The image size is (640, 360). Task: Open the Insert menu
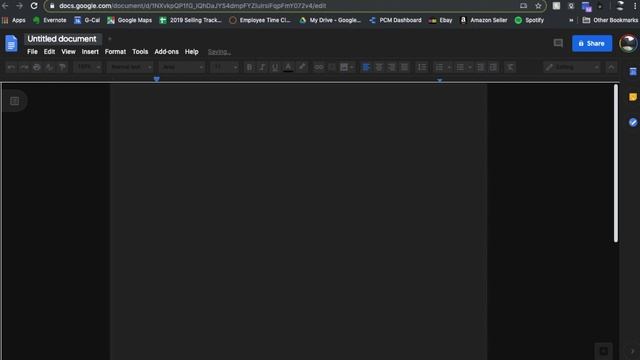point(90,52)
